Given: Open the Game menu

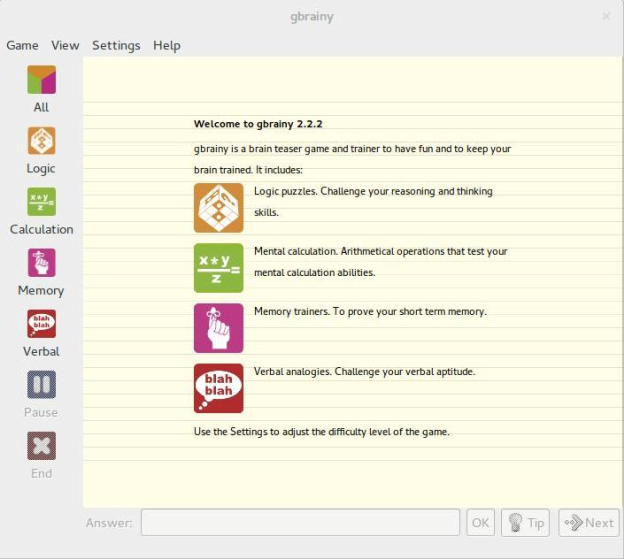Looking at the screenshot, I should (x=22, y=45).
